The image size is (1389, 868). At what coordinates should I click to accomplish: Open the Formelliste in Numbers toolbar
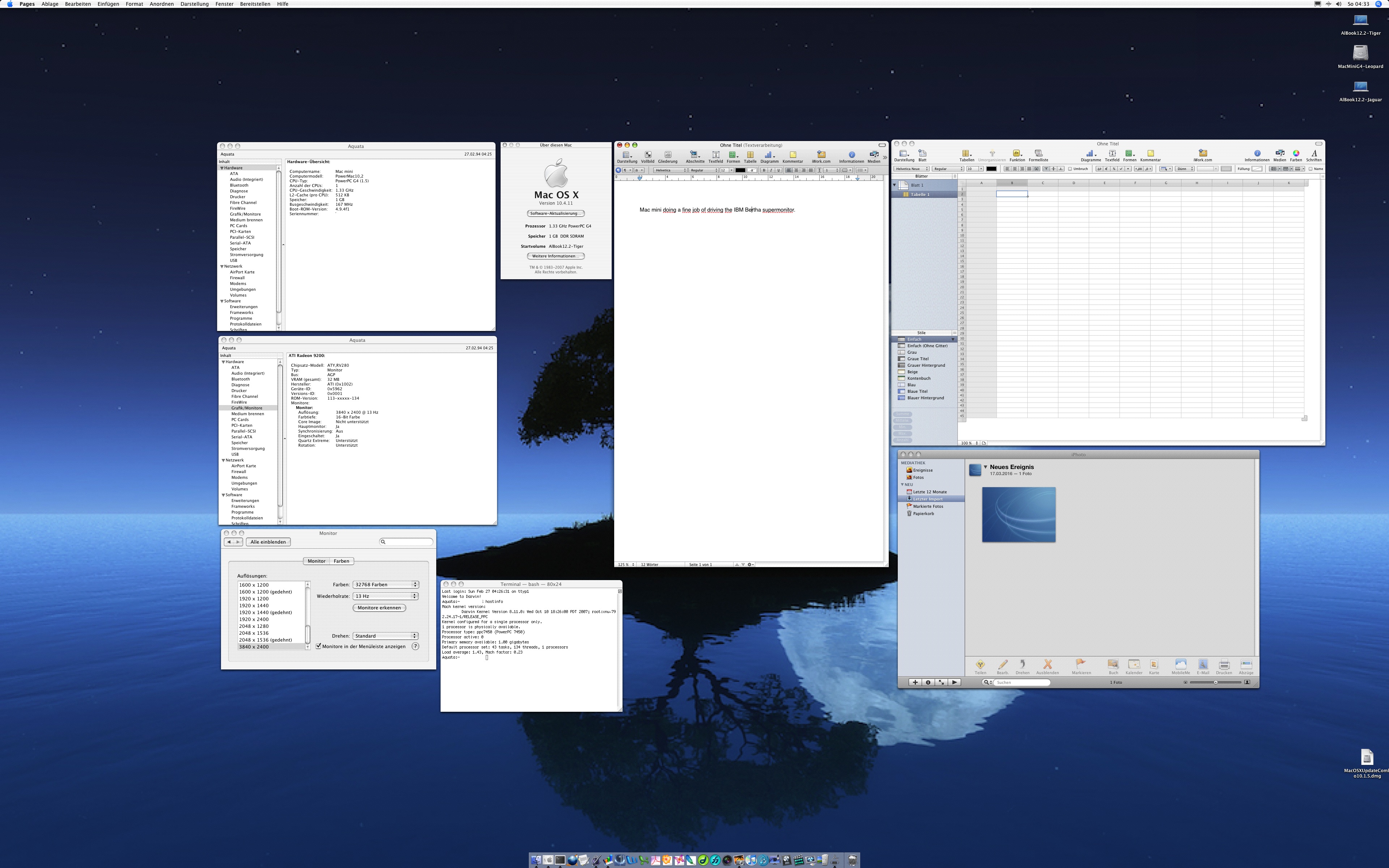(1038, 154)
